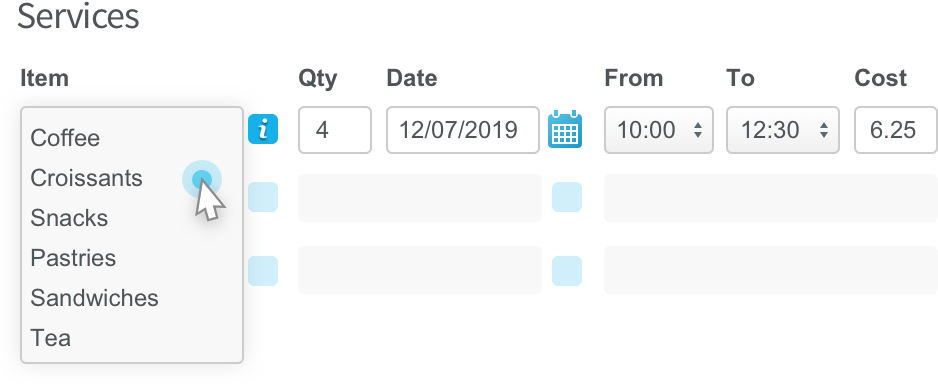Select Tea from the item list
Screen dimensions: 938x384
[x=51, y=338]
